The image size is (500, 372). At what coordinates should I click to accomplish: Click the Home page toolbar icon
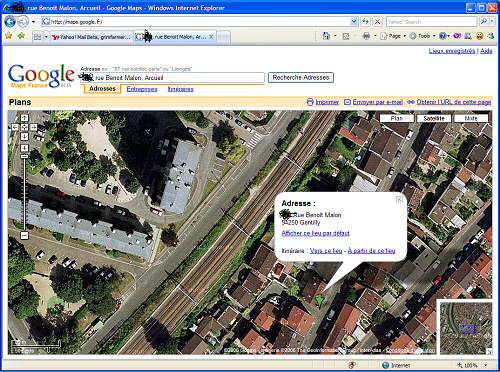[x=326, y=36]
